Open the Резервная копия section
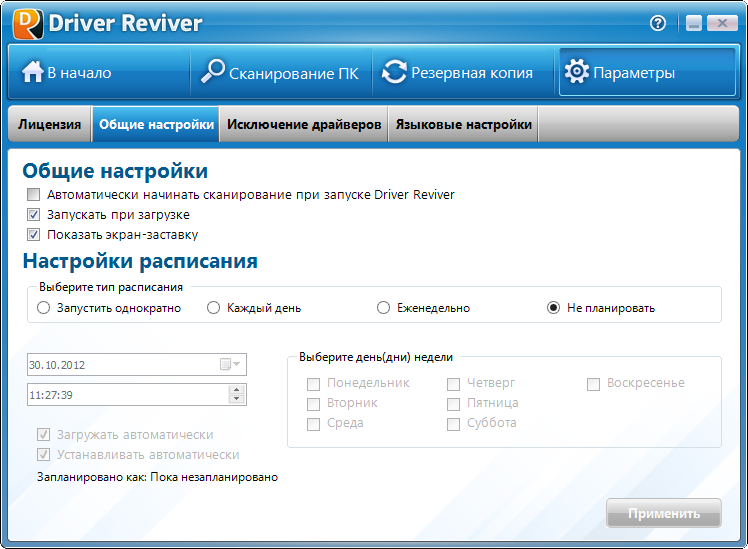The height and width of the screenshot is (549, 748). coord(463,72)
